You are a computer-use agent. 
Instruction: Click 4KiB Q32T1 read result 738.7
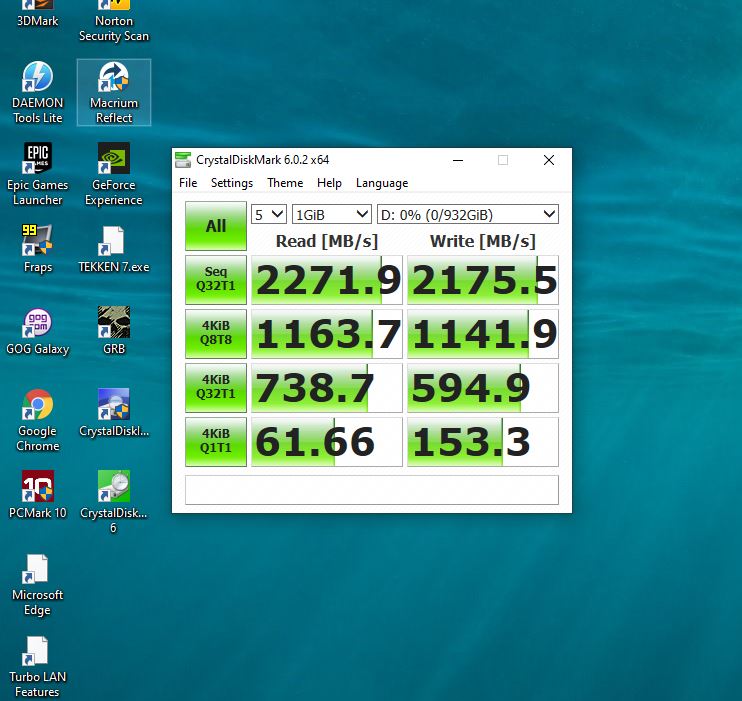coord(327,388)
